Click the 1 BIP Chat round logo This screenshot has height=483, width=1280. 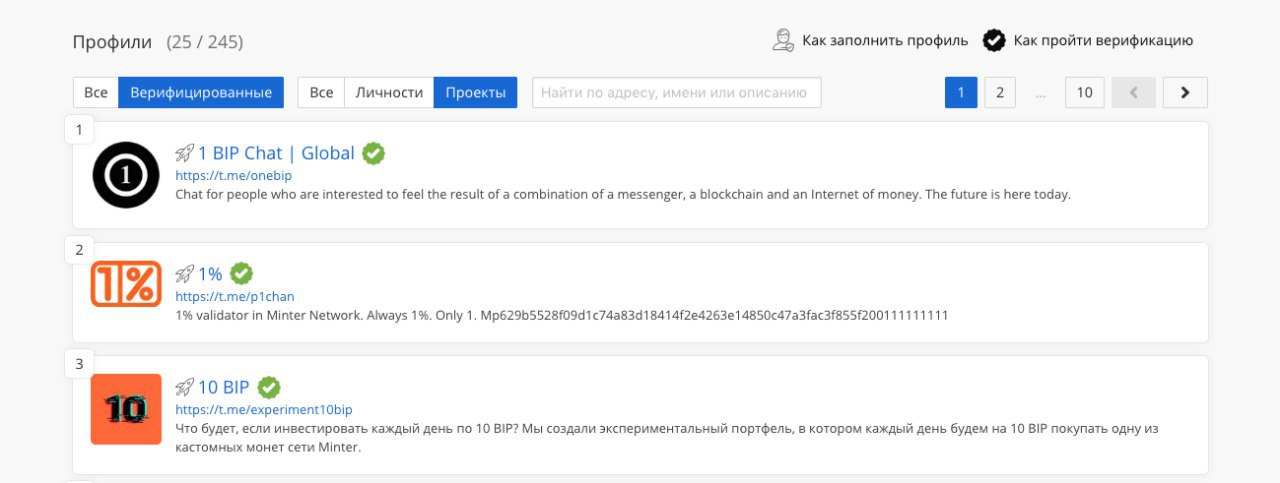tap(126, 175)
